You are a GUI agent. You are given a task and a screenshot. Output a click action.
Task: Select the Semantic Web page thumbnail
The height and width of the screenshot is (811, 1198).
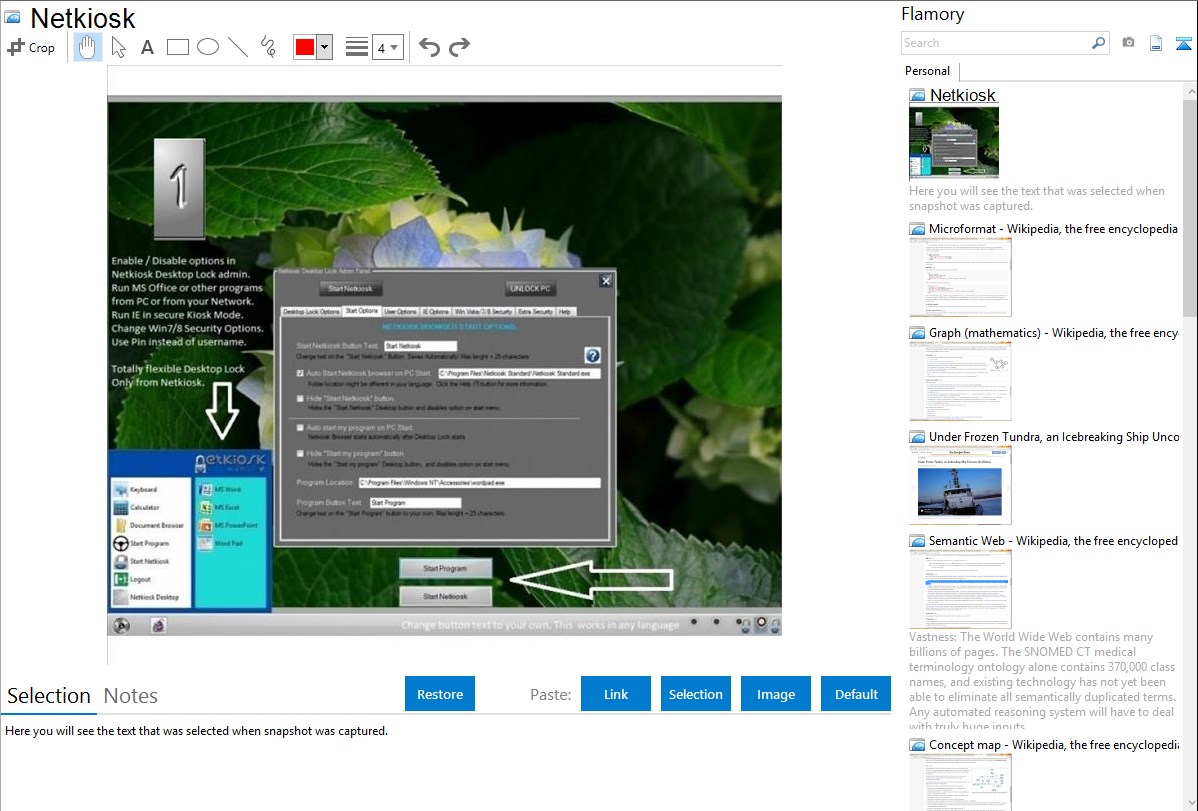(960, 589)
